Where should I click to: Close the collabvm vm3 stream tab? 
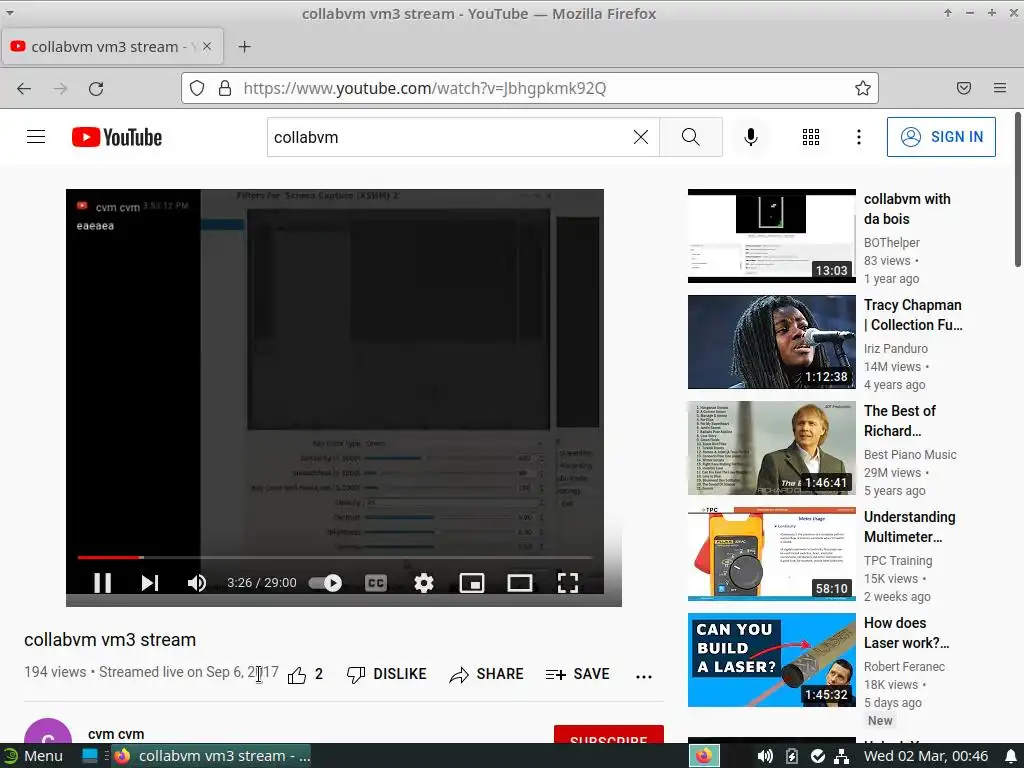[207, 46]
